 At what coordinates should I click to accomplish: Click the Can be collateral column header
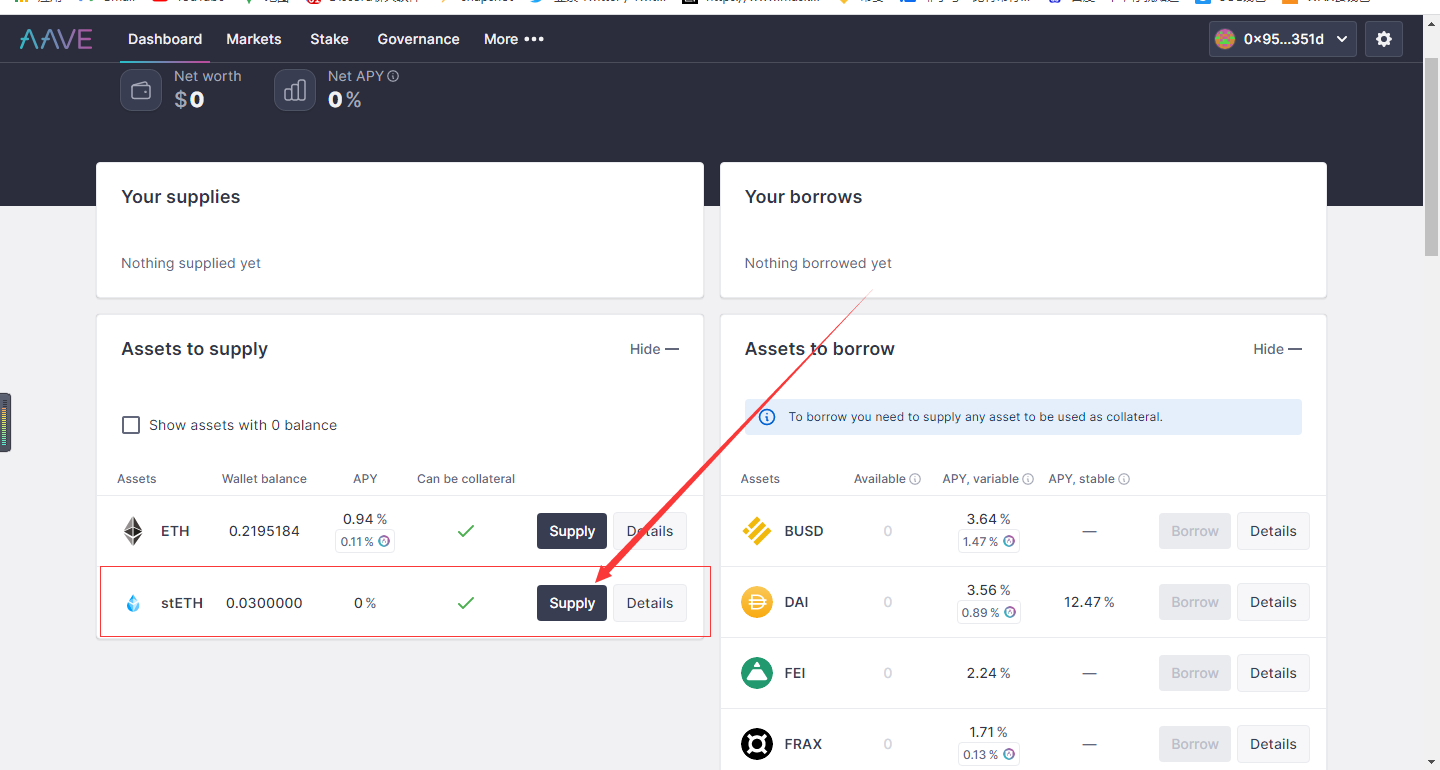pos(466,479)
